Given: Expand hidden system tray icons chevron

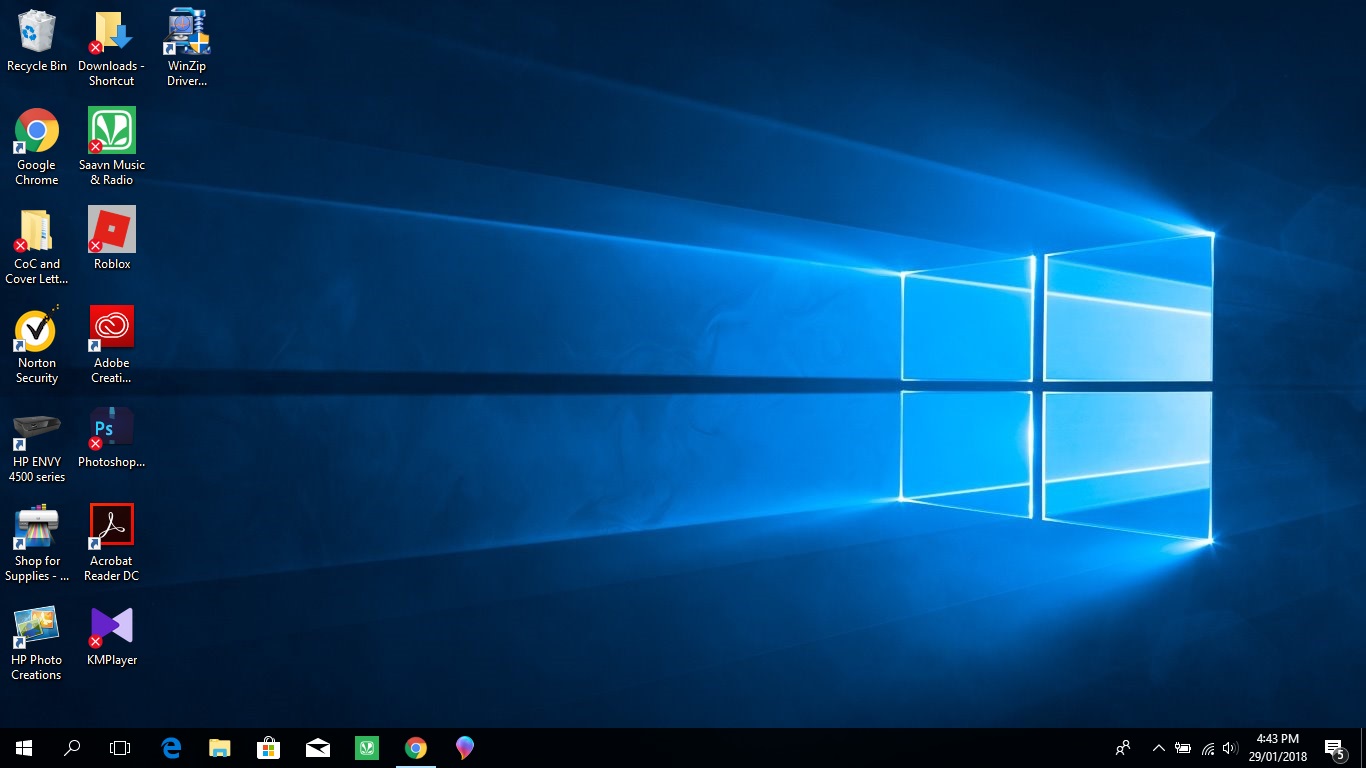Looking at the screenshot, I should [1159, 748].
